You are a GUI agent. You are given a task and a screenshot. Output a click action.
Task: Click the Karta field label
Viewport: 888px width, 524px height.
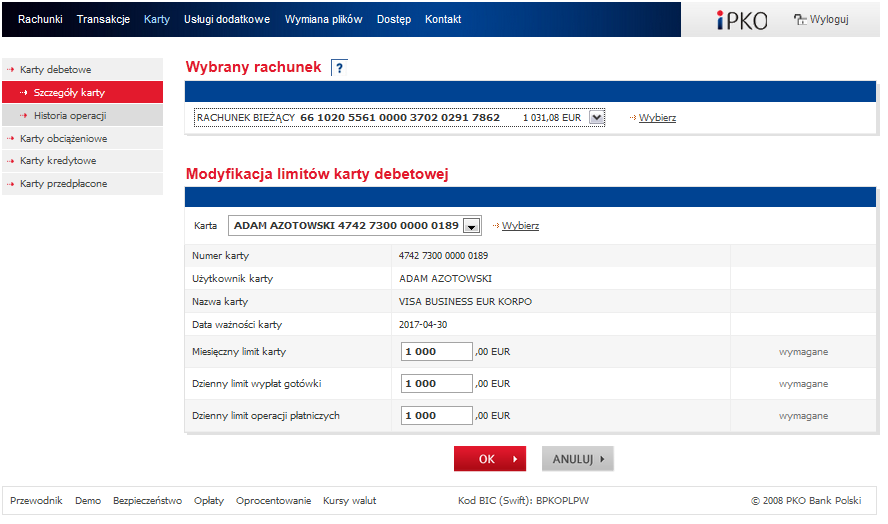click(x=205, y=225)
